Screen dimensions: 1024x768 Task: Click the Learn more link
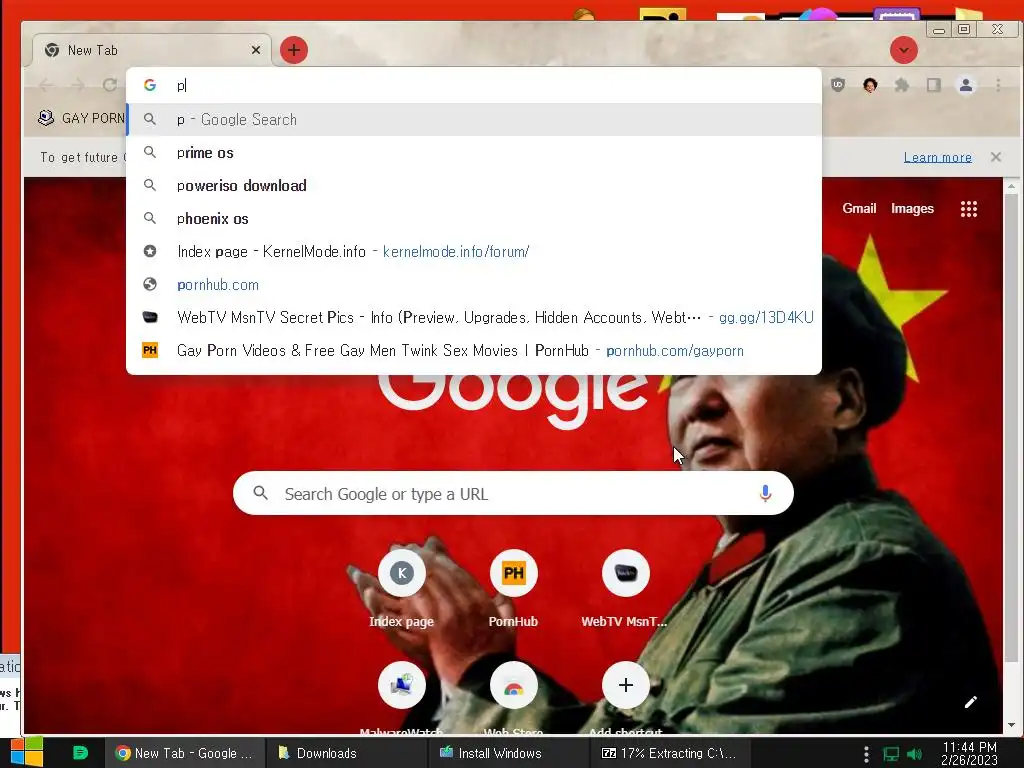coord(937,157)
